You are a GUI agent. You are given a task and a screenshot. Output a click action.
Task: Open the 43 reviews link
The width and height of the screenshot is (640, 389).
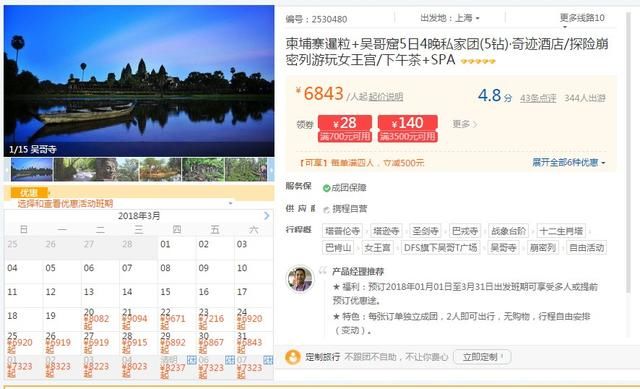click(x=538, y=98)
